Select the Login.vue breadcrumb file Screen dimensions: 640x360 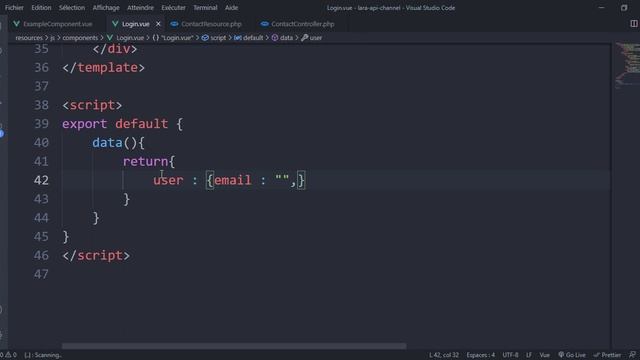point(126,38)
